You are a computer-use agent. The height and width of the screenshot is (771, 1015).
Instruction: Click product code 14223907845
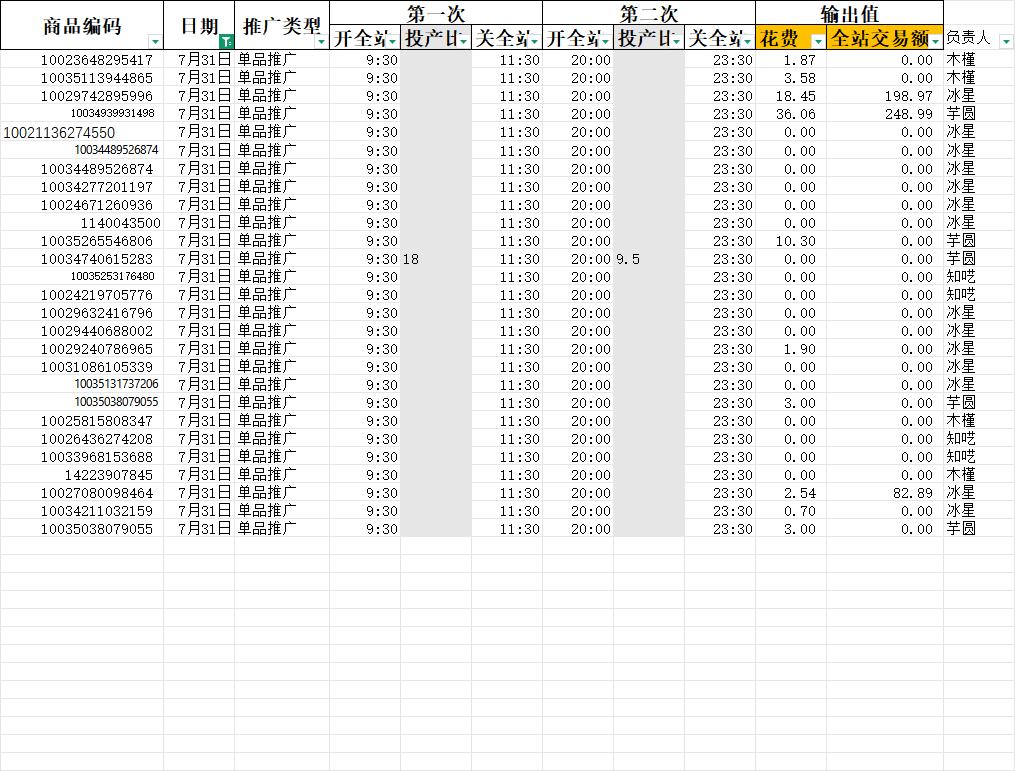tap(109, 475)
